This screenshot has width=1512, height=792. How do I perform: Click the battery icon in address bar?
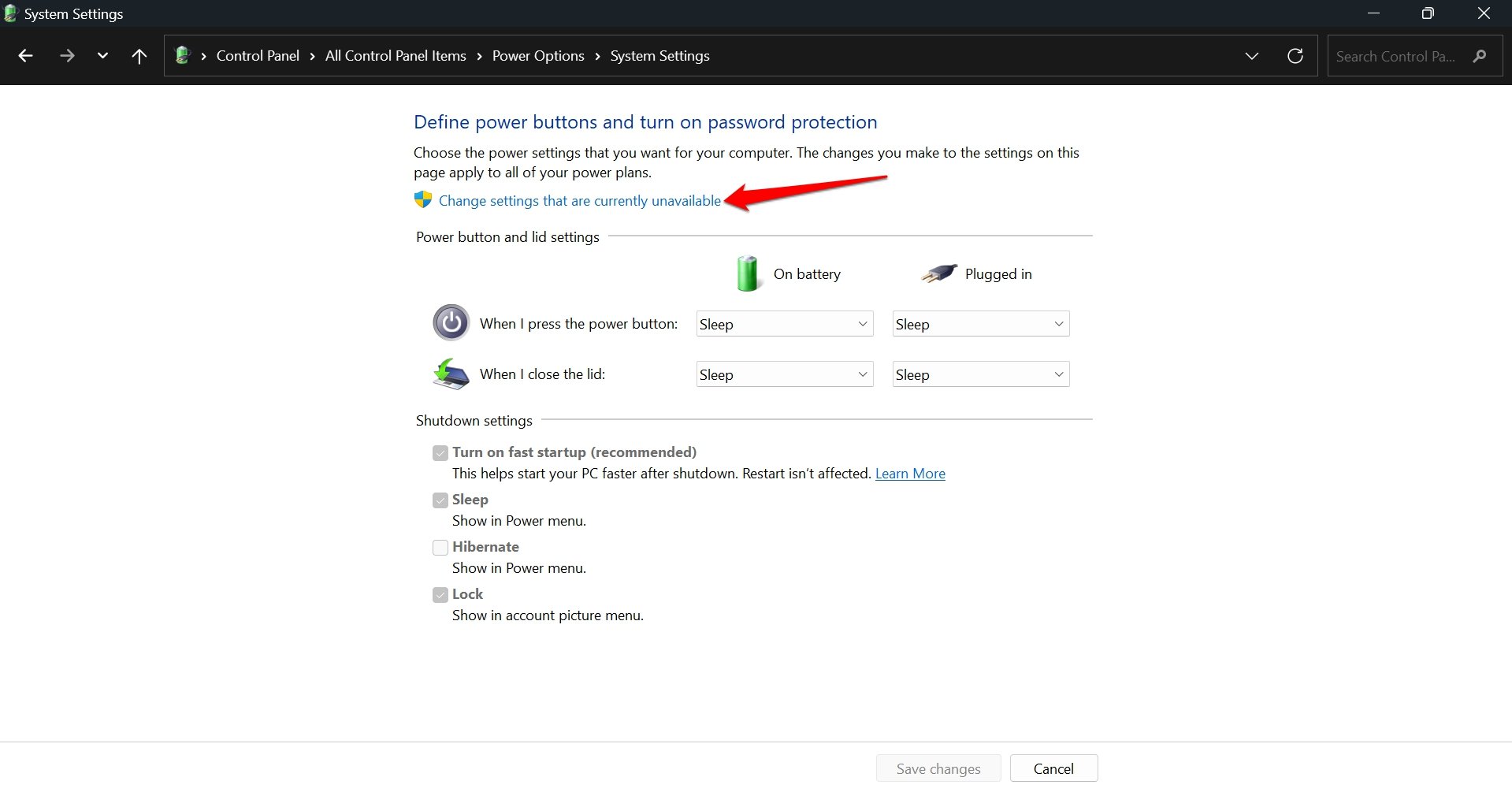point(183,55)
